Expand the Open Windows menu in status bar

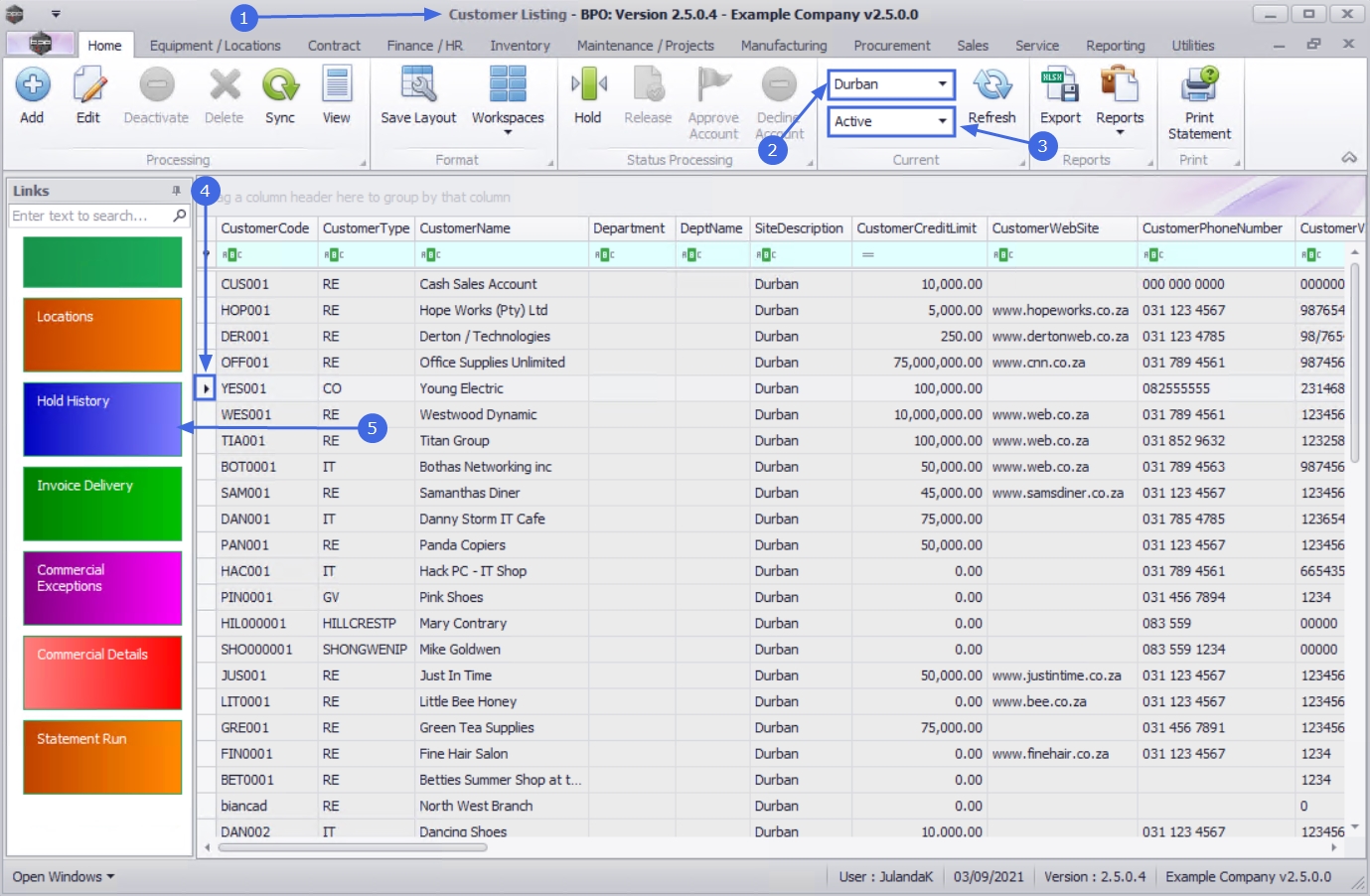pyautogui.click(x=64, y=877)
